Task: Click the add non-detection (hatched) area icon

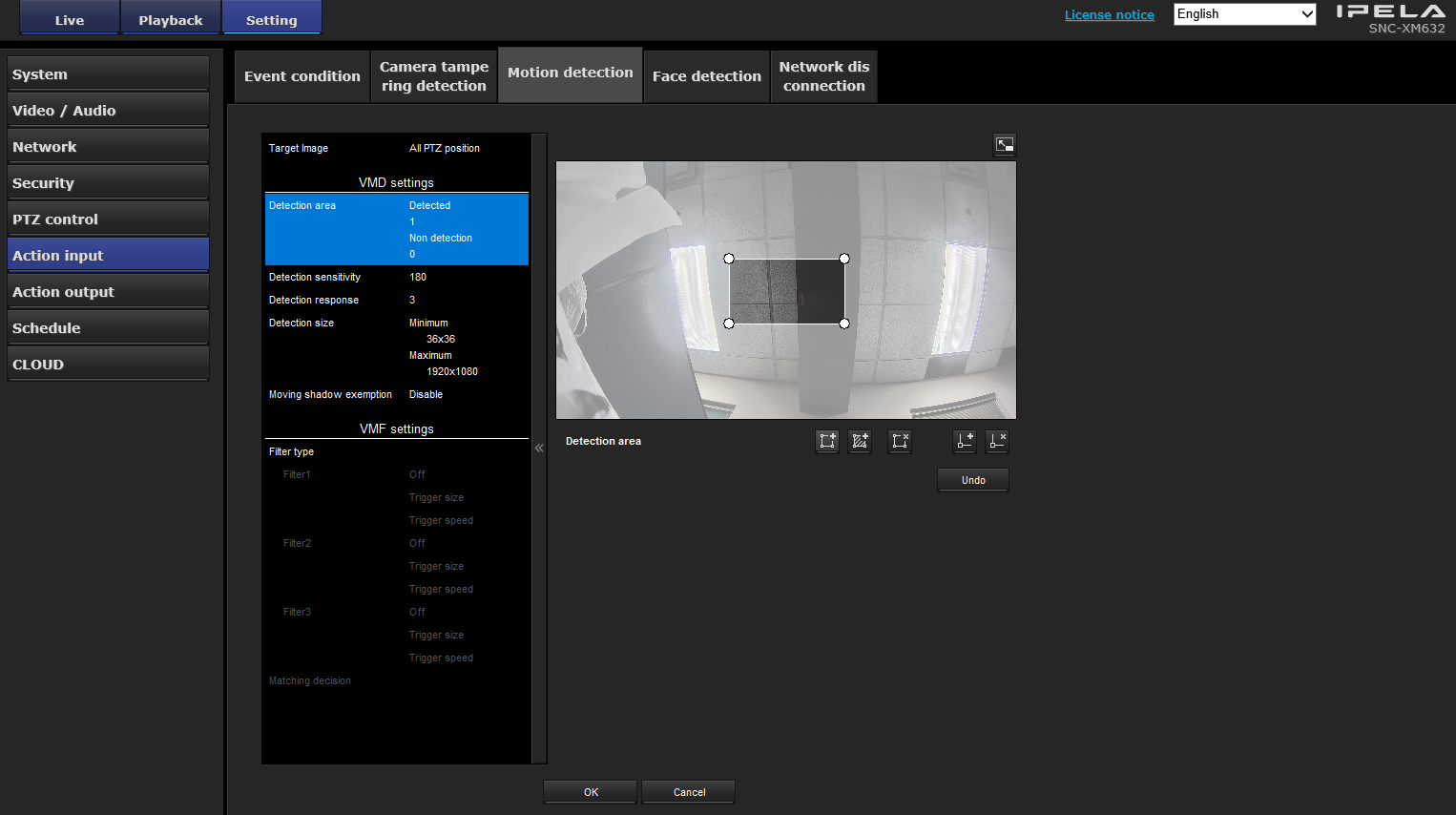Action: 860,441
